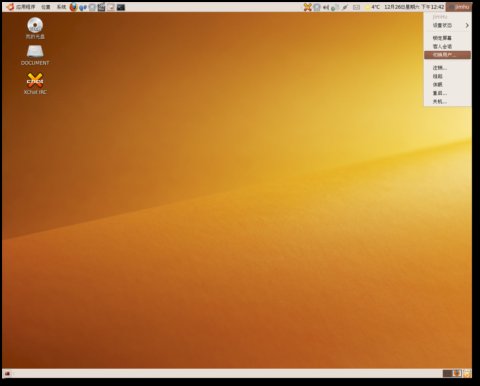Screen dimensions: 480x386
Task: Launch the terminal from the top panel
Action: click(x=121, y=7)
